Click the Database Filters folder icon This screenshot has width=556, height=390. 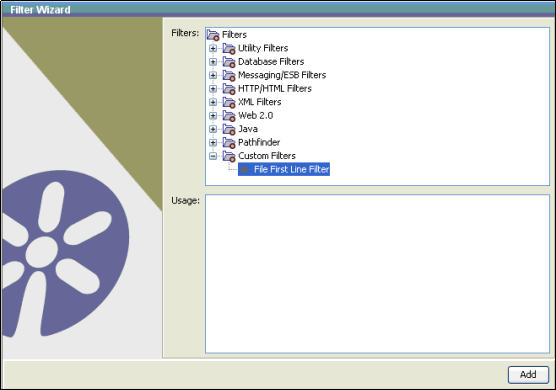coord(229,62)
